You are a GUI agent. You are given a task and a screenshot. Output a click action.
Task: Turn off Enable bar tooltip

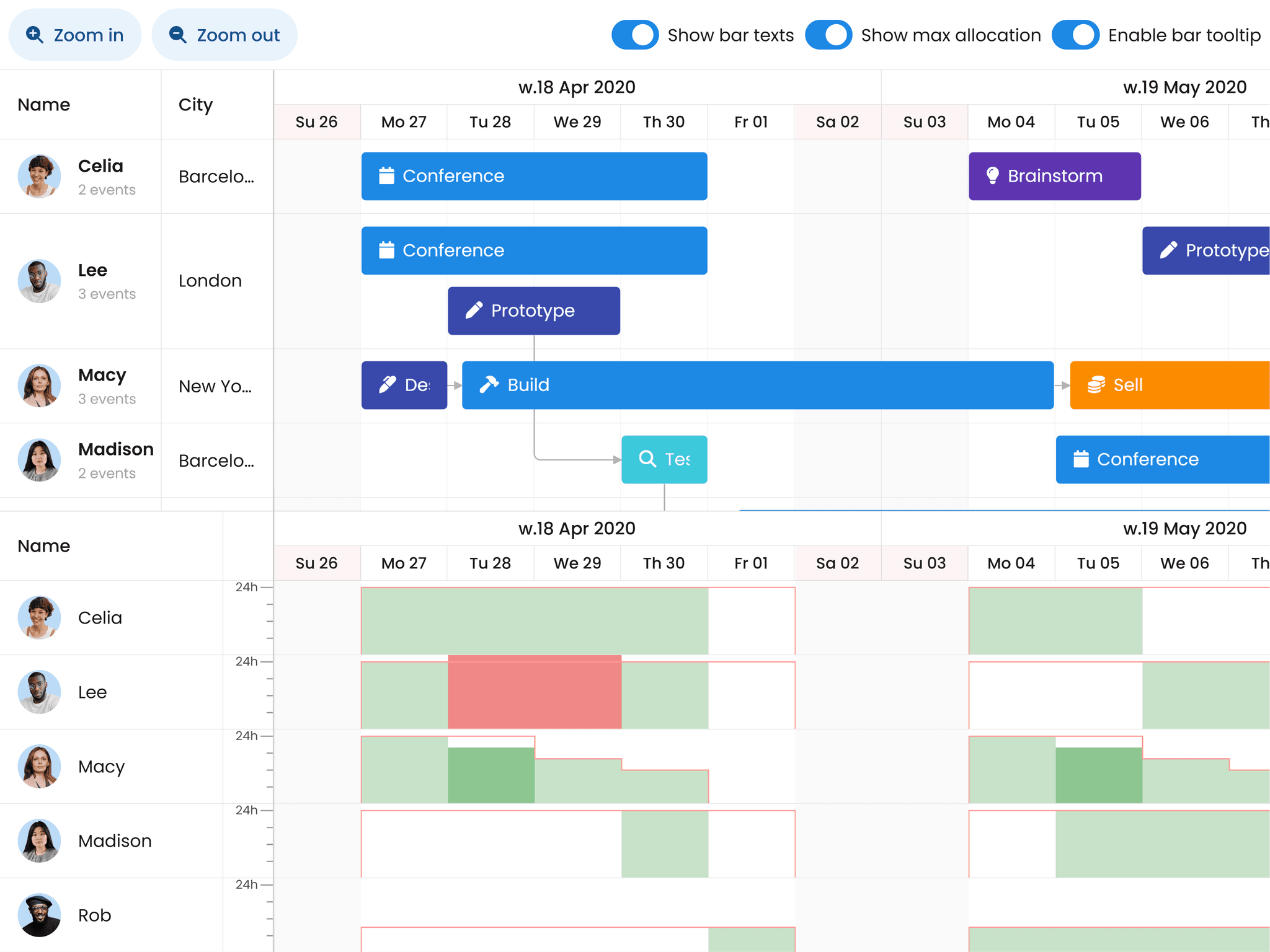click(x=1076, y=35)
